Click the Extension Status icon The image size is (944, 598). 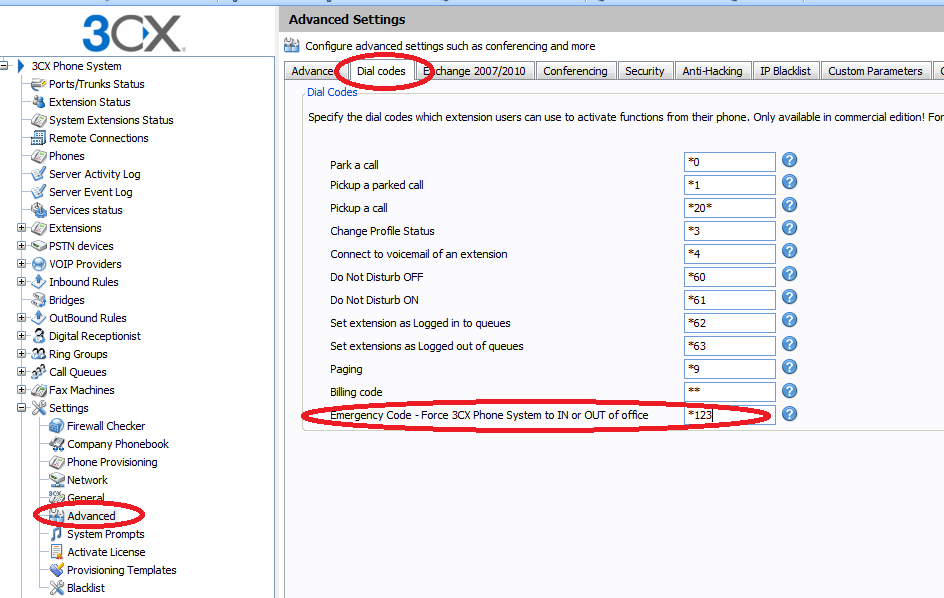(39, 102)
